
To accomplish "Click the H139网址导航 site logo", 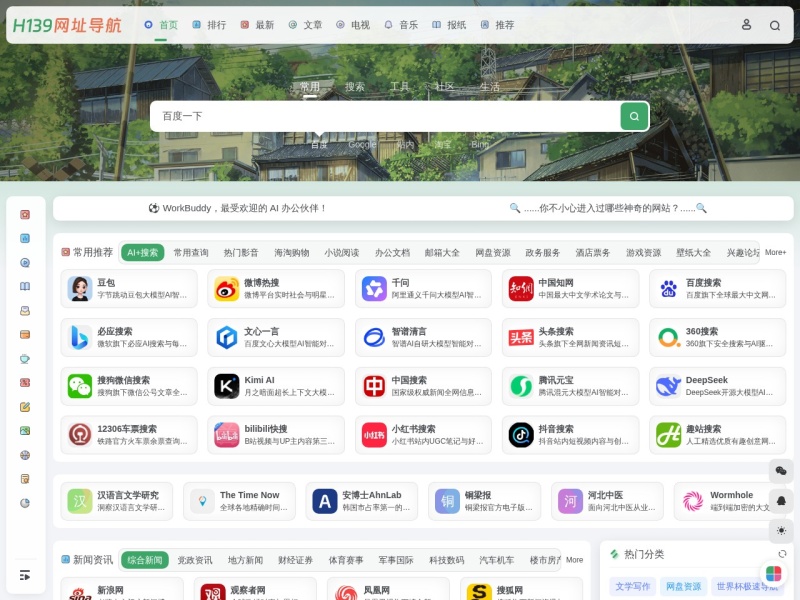I will pos(67,25).
